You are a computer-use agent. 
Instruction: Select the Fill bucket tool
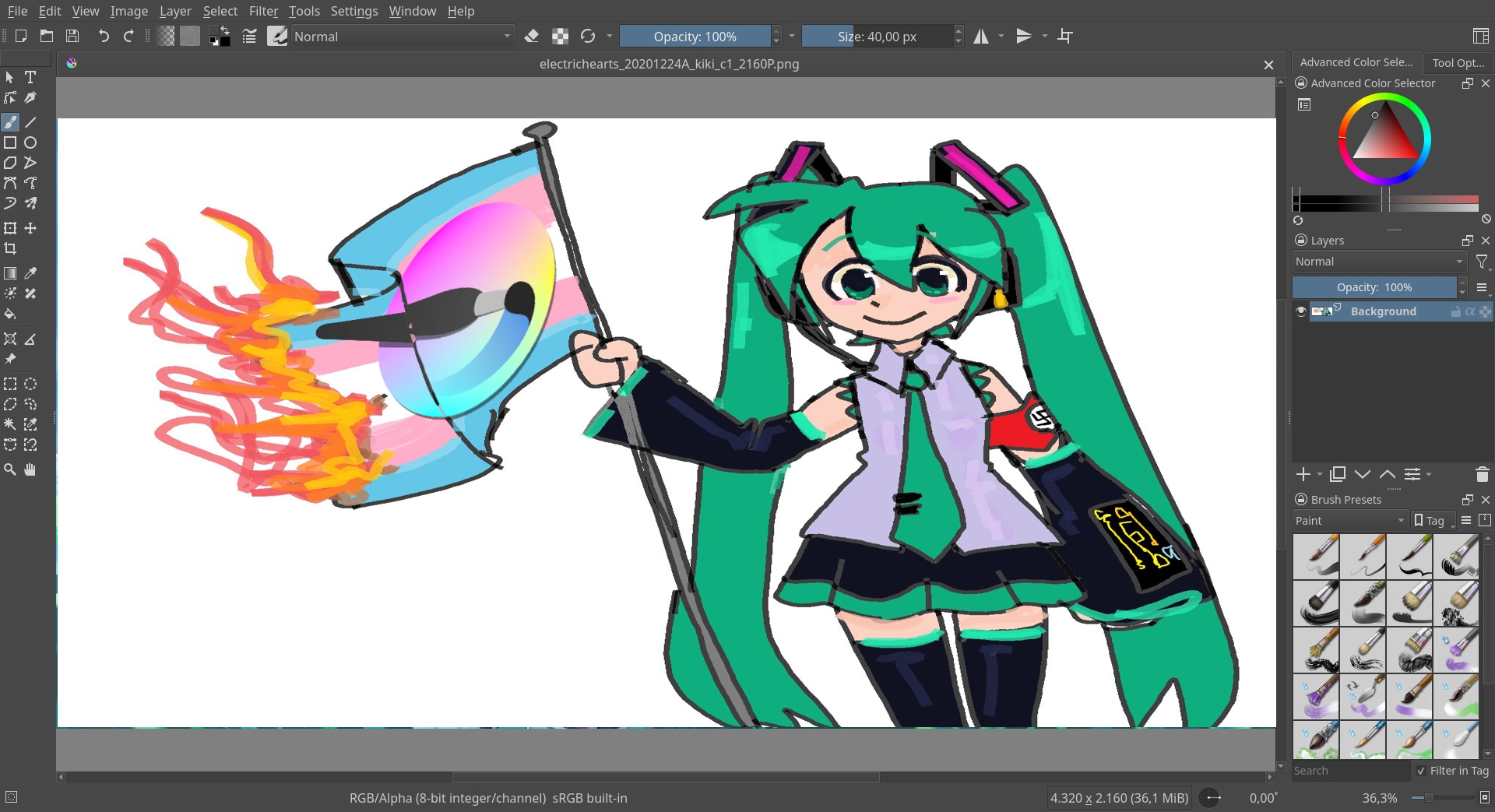tap(10, 314)
